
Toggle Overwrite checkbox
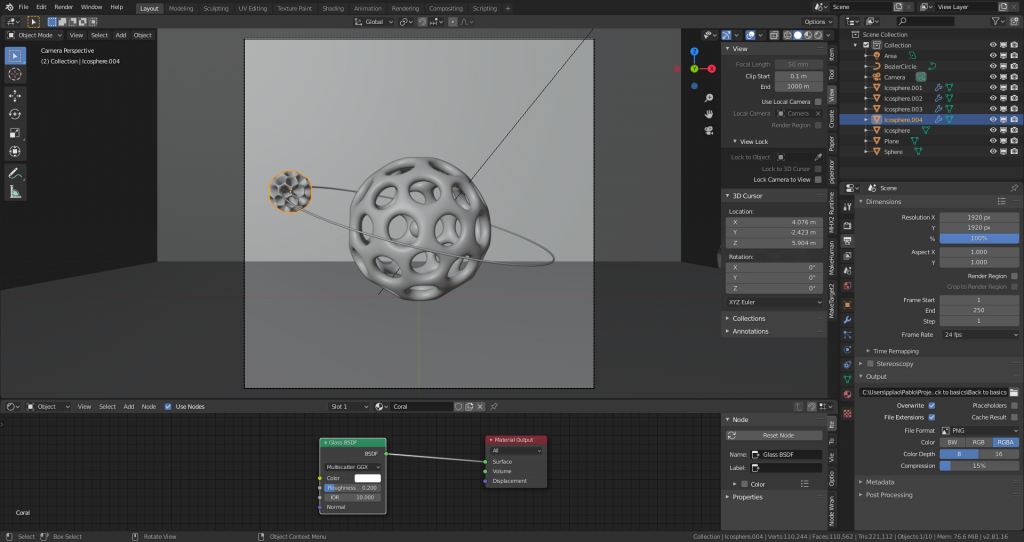point(931,406)
